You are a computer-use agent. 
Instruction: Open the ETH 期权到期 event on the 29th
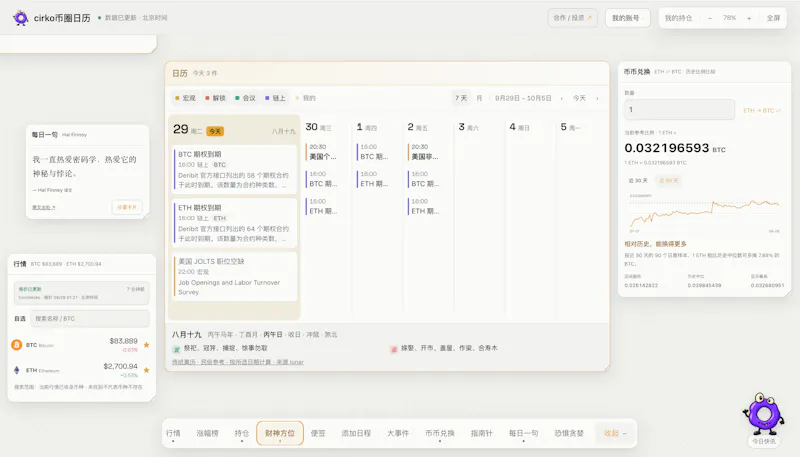coord(235,222)
